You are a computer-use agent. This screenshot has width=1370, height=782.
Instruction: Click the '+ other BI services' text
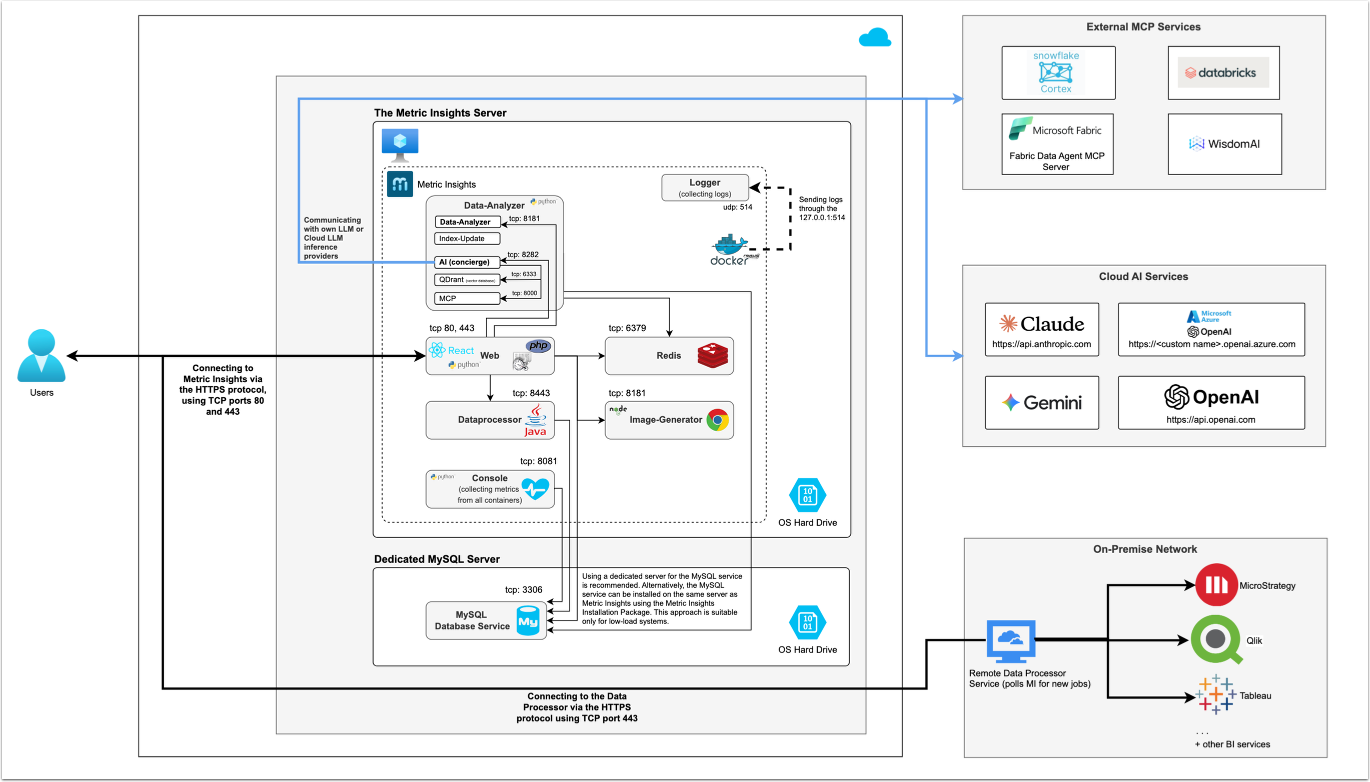[1232, 744]
